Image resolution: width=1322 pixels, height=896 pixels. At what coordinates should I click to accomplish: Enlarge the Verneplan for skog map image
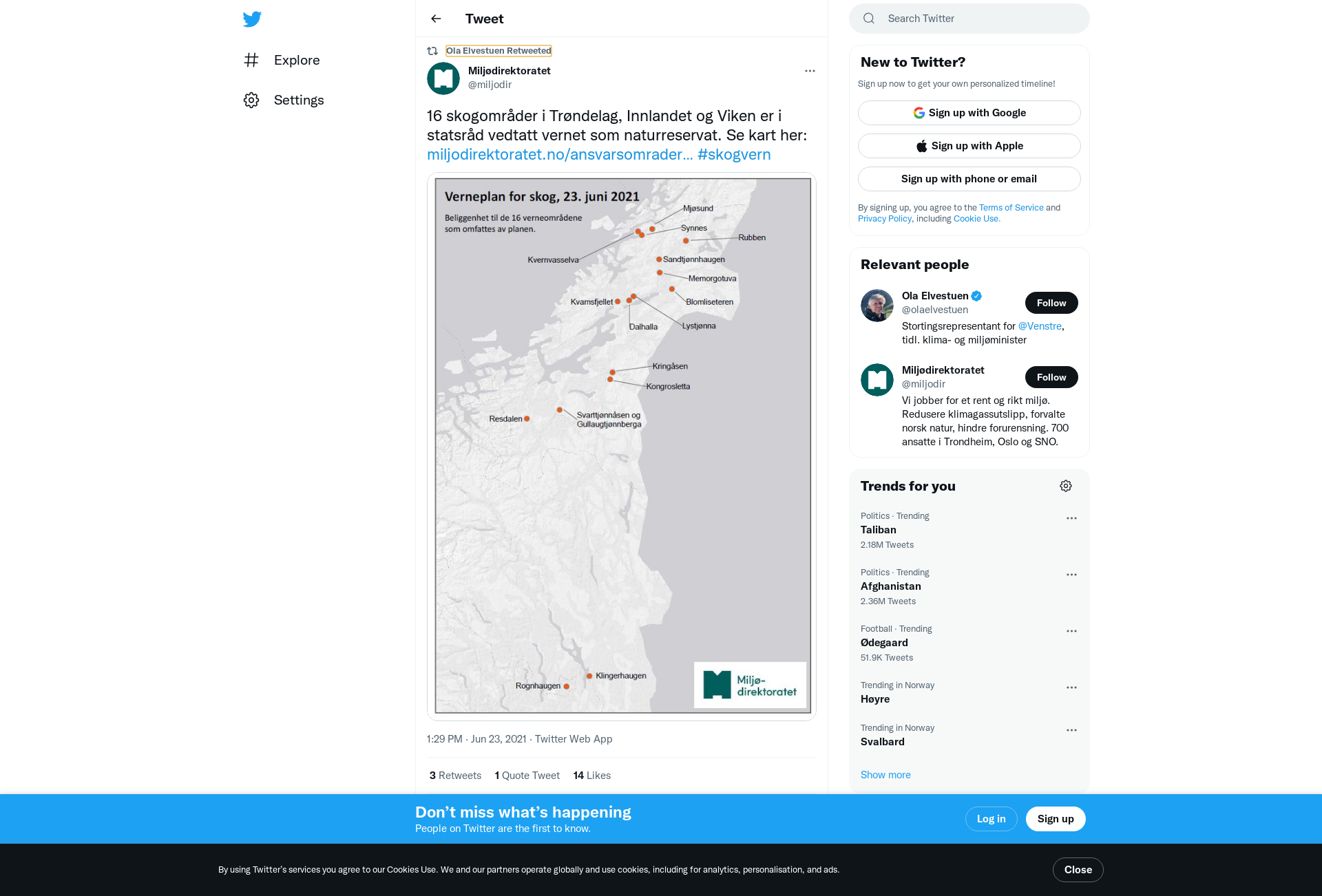point(622,446)
